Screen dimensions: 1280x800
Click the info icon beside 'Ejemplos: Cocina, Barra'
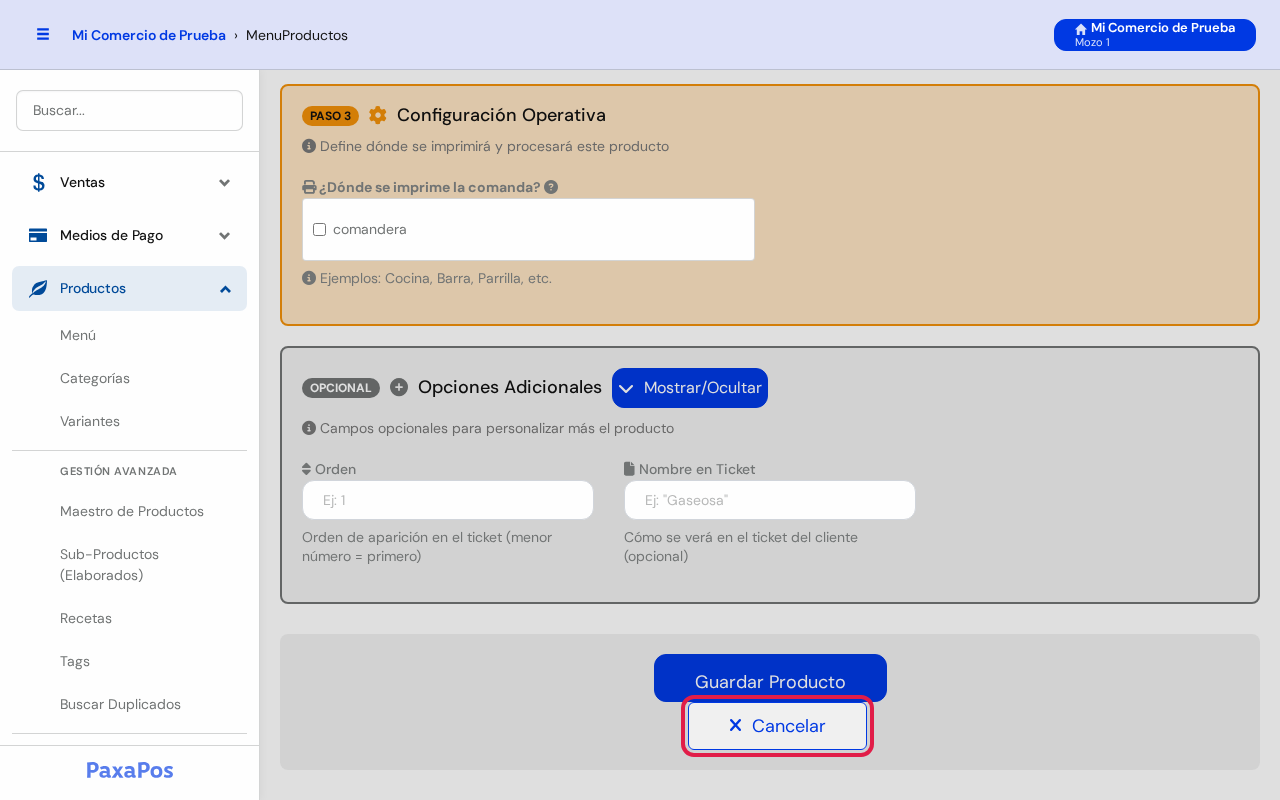[x=309, y=278]
